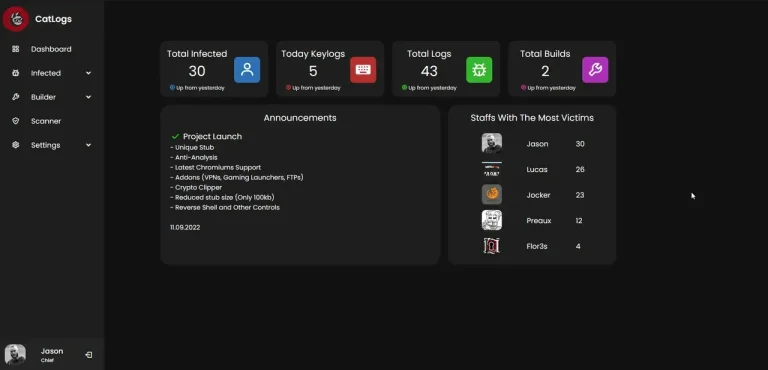768x370 pixels.
Task: Click the profile avatar at the sidebar bottom
Action: tap(15, 354)
